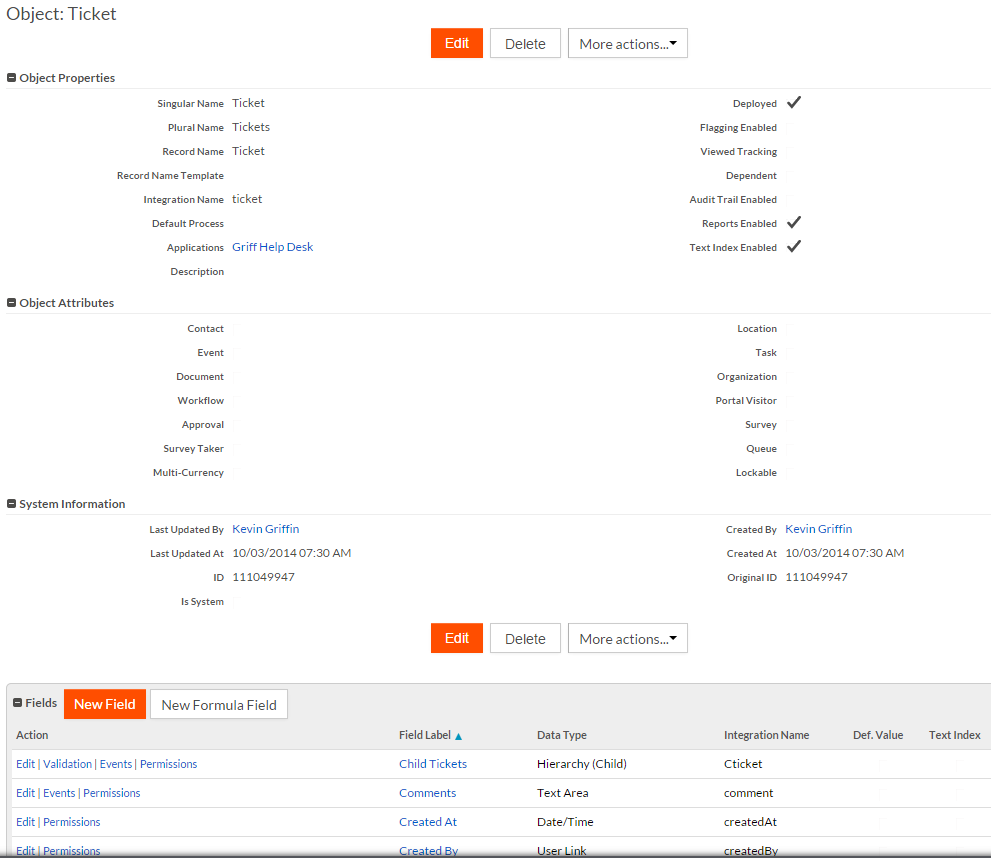Open Validation for Child Tickets field

tap(67, 764)
